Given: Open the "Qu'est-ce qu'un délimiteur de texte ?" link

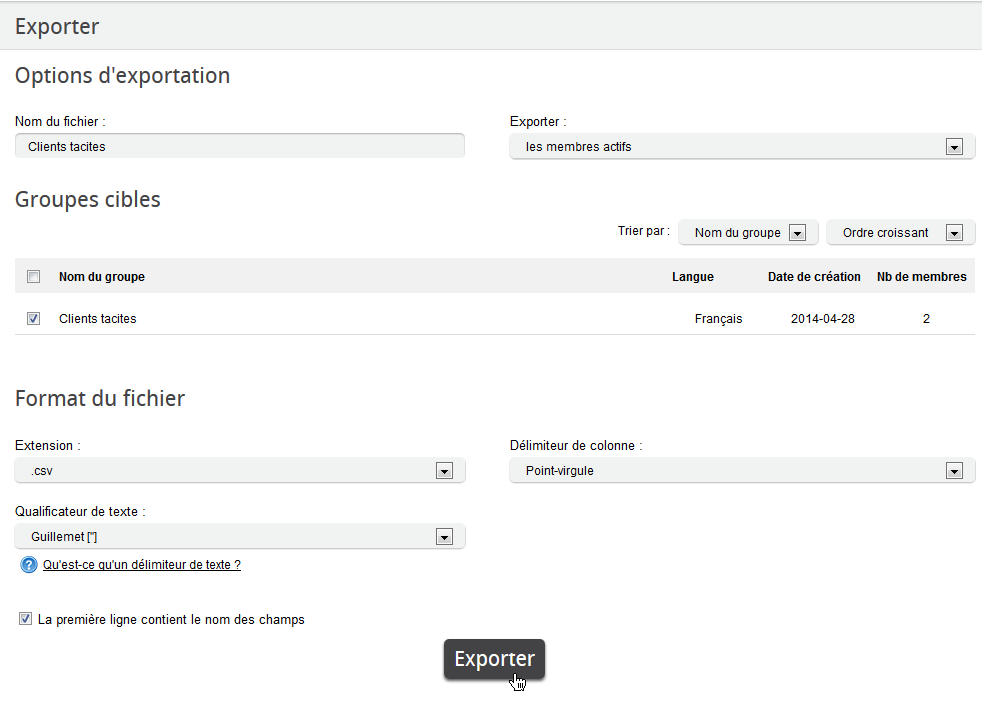Looking at the screenshot, I should tap(142, 565).
